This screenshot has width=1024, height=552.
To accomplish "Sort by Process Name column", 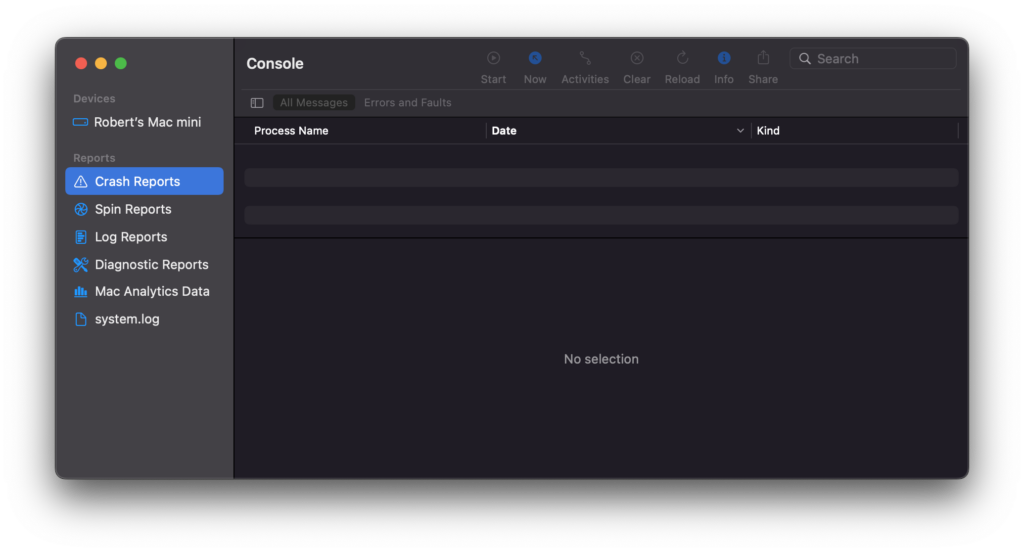I will point(291,131).
